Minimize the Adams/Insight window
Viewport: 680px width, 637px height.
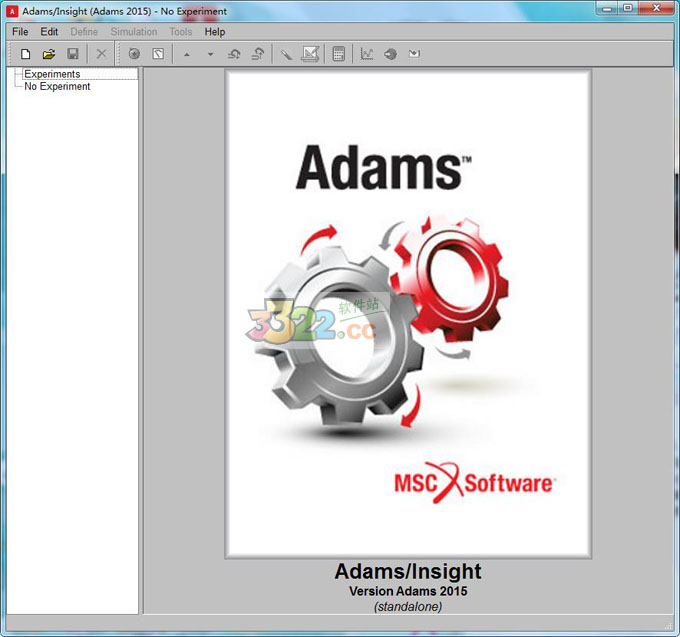tap(607, 8)
